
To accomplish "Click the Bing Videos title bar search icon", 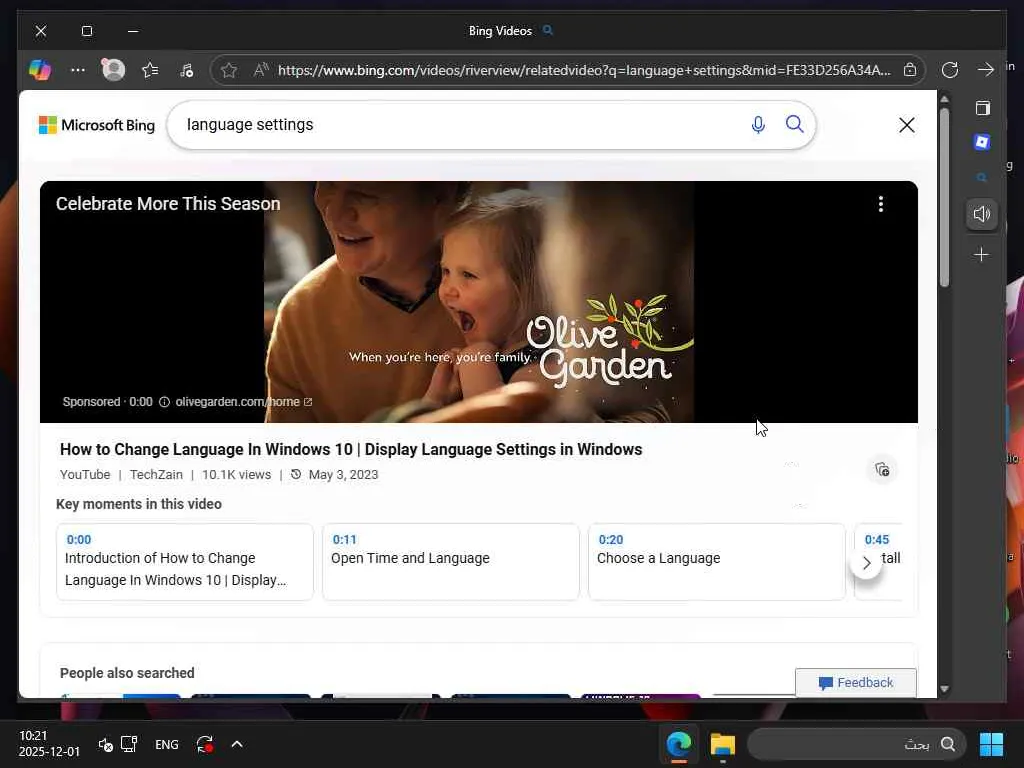I will coord(548,30).
